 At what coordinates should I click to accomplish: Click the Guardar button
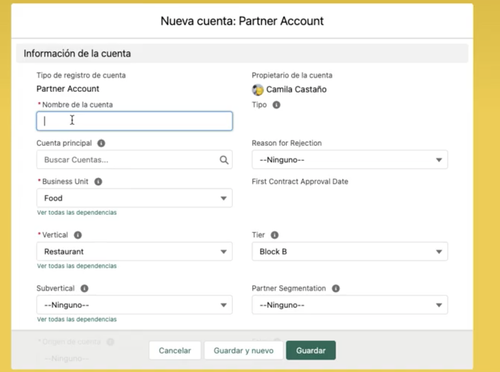tap(311, 350)
